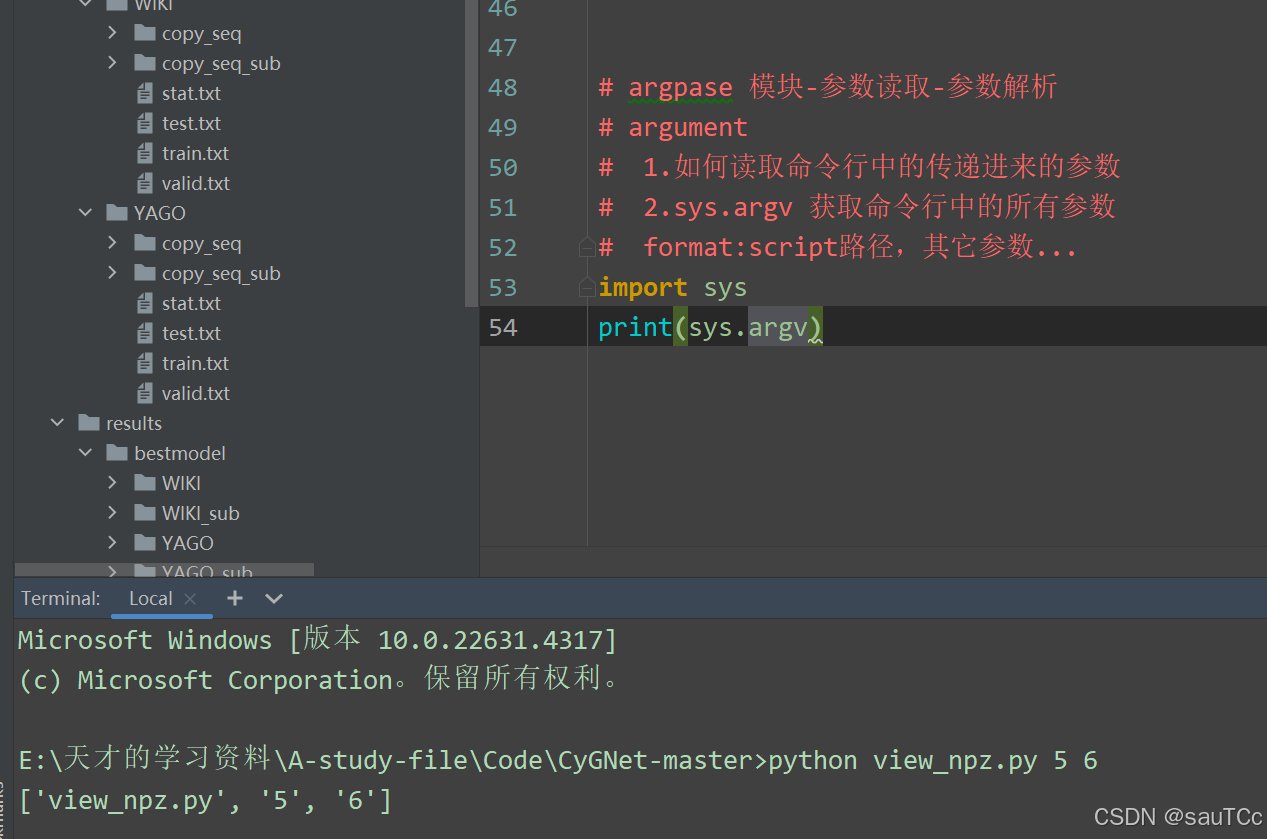Click the bestmodel folder icon
This screenshot has width=1267, height=839.
[x=117, y=453]
